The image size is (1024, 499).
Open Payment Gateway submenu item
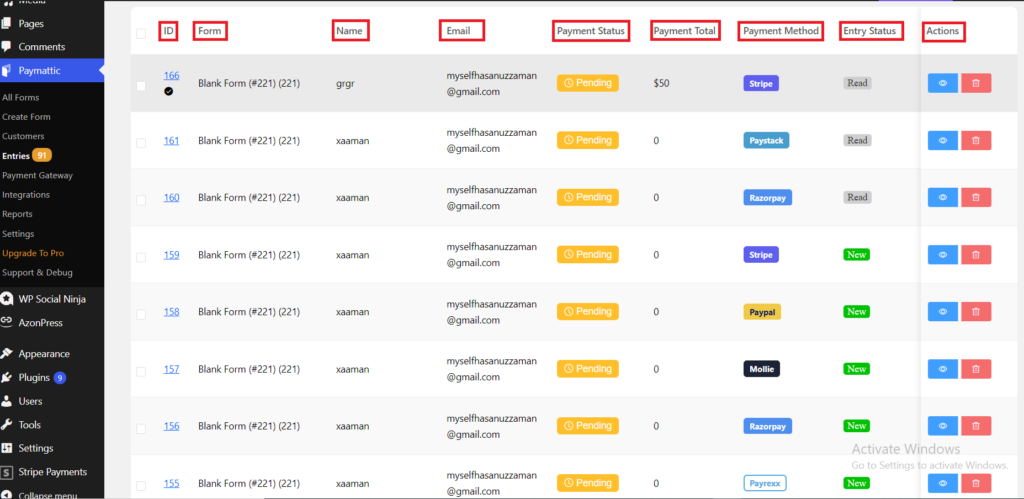(38, 175)
